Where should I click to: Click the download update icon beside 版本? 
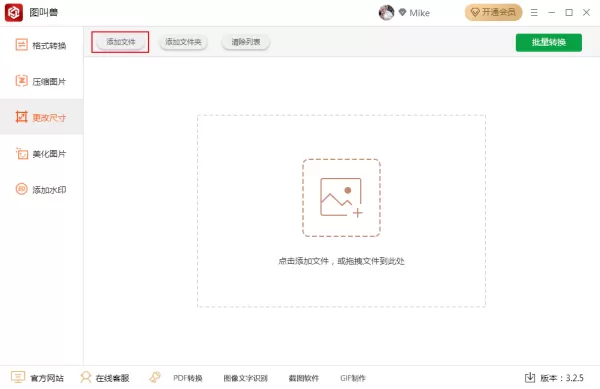[x=530, y=378]
